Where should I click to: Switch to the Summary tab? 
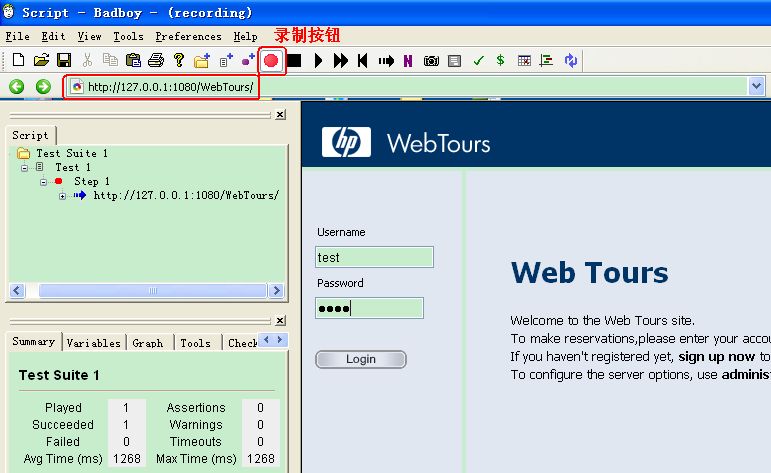(33, 341)
